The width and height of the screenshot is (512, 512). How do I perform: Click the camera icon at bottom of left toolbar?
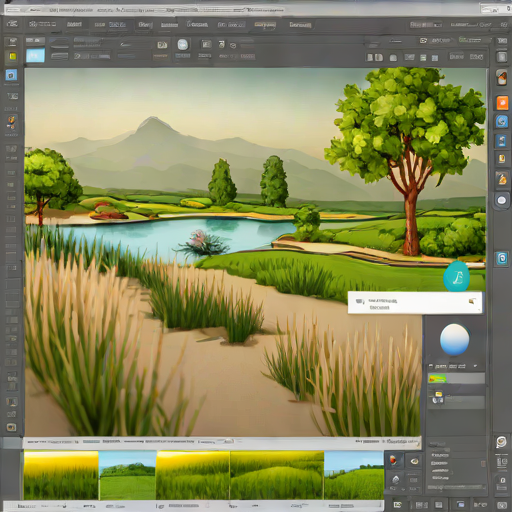(x=11, y=427)
